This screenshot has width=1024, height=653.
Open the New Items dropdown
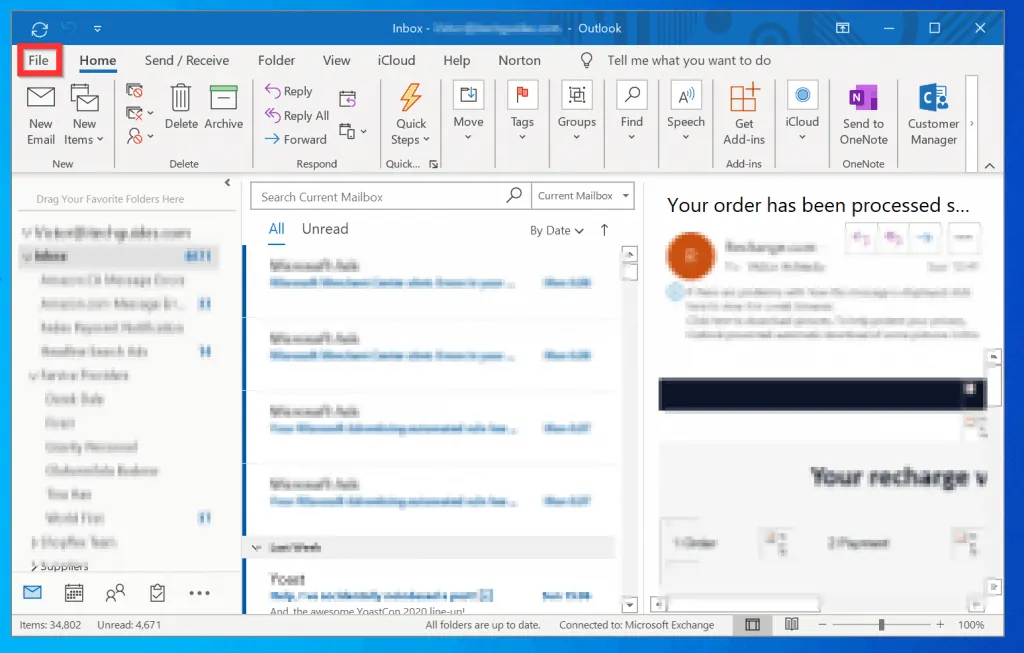pos(84,116)
